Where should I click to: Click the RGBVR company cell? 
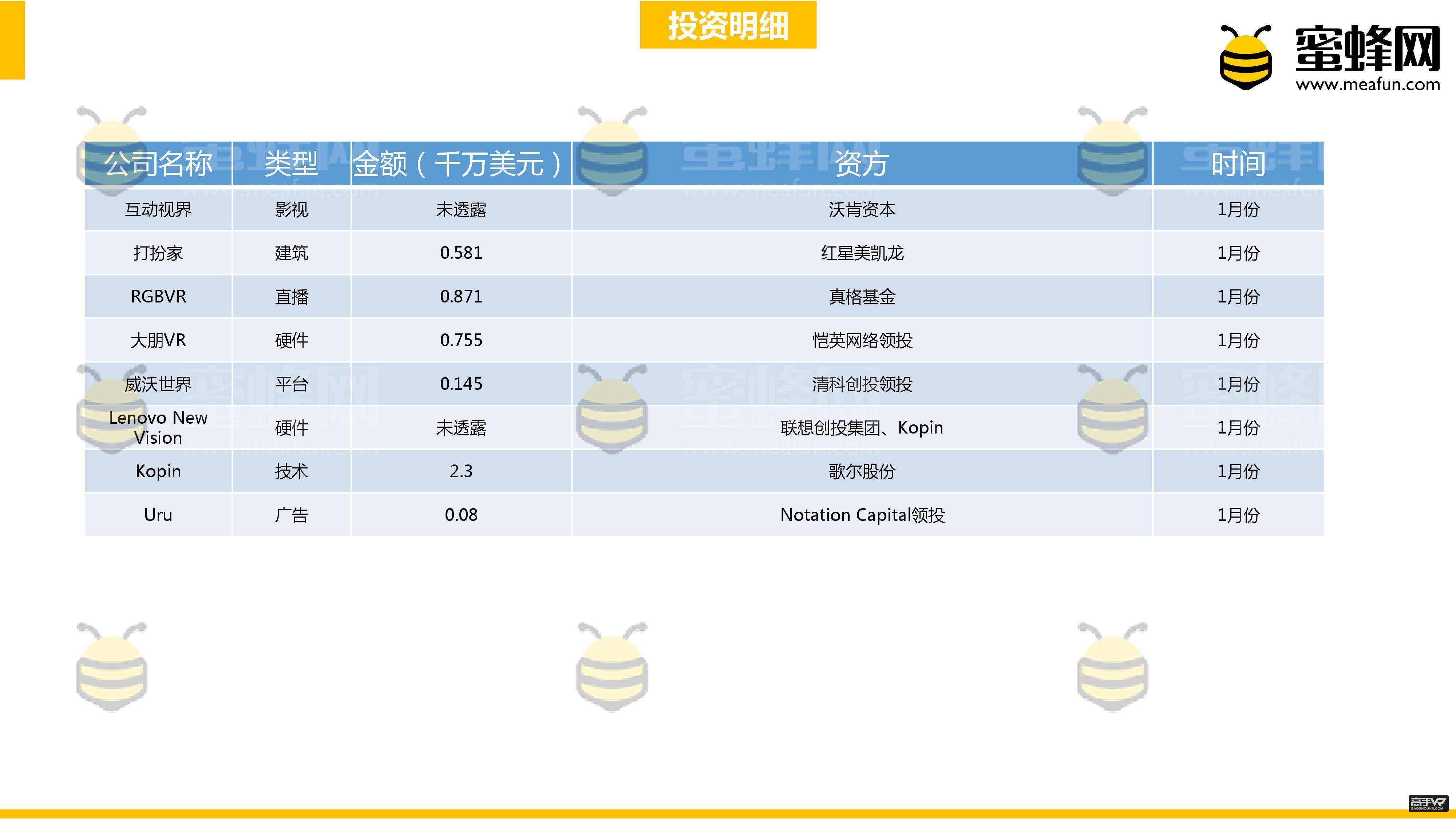(158, 297)
